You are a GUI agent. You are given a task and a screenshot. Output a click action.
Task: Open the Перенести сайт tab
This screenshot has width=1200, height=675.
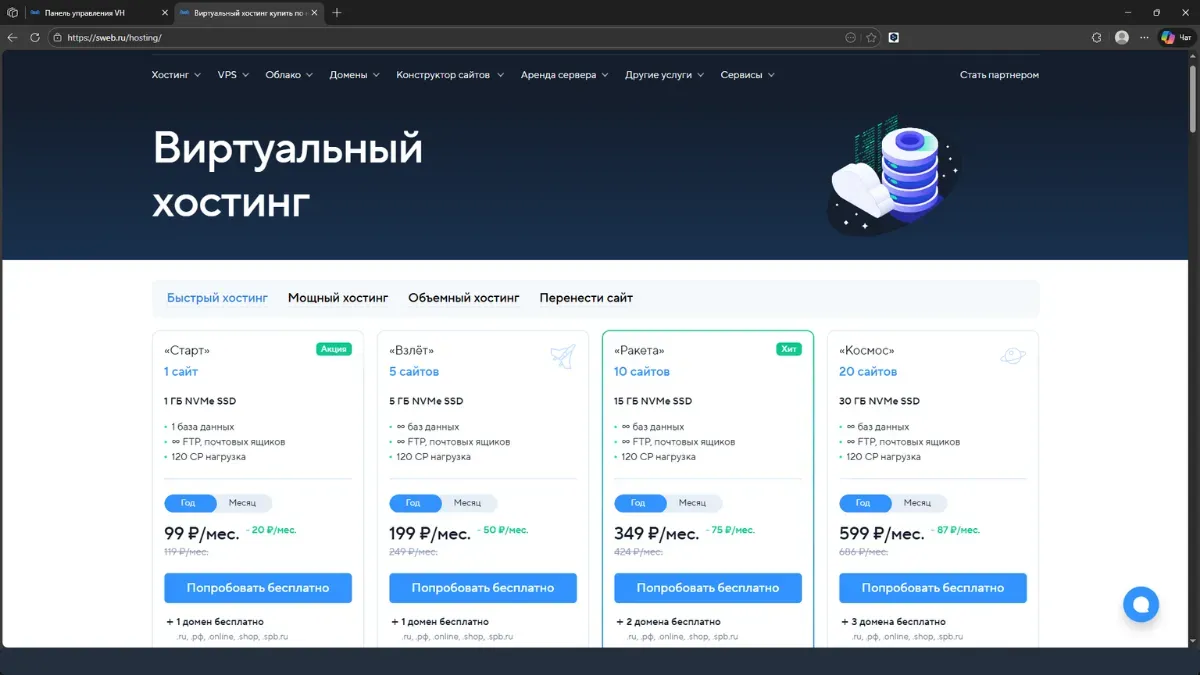point(588,297)
